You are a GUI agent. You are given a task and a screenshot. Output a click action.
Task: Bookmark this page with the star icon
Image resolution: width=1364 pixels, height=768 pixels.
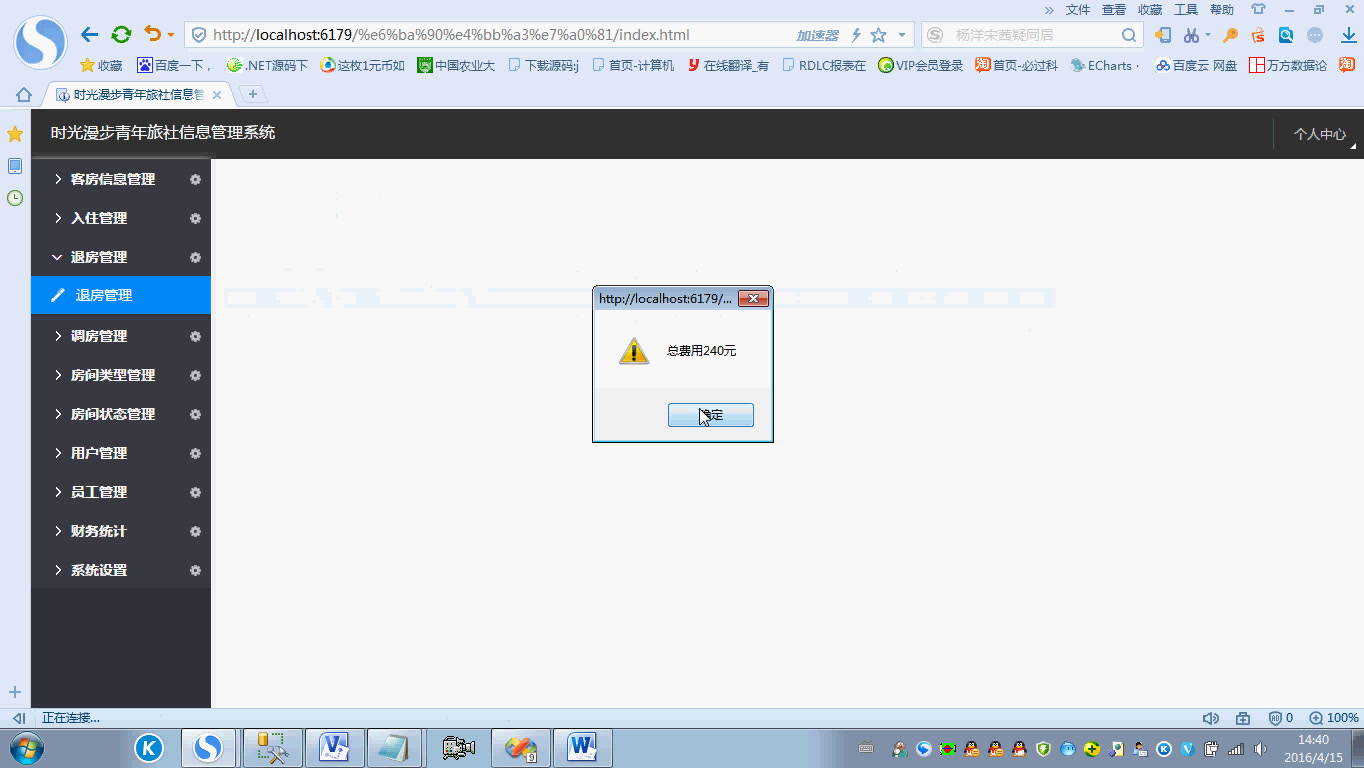tap(878, 35)
